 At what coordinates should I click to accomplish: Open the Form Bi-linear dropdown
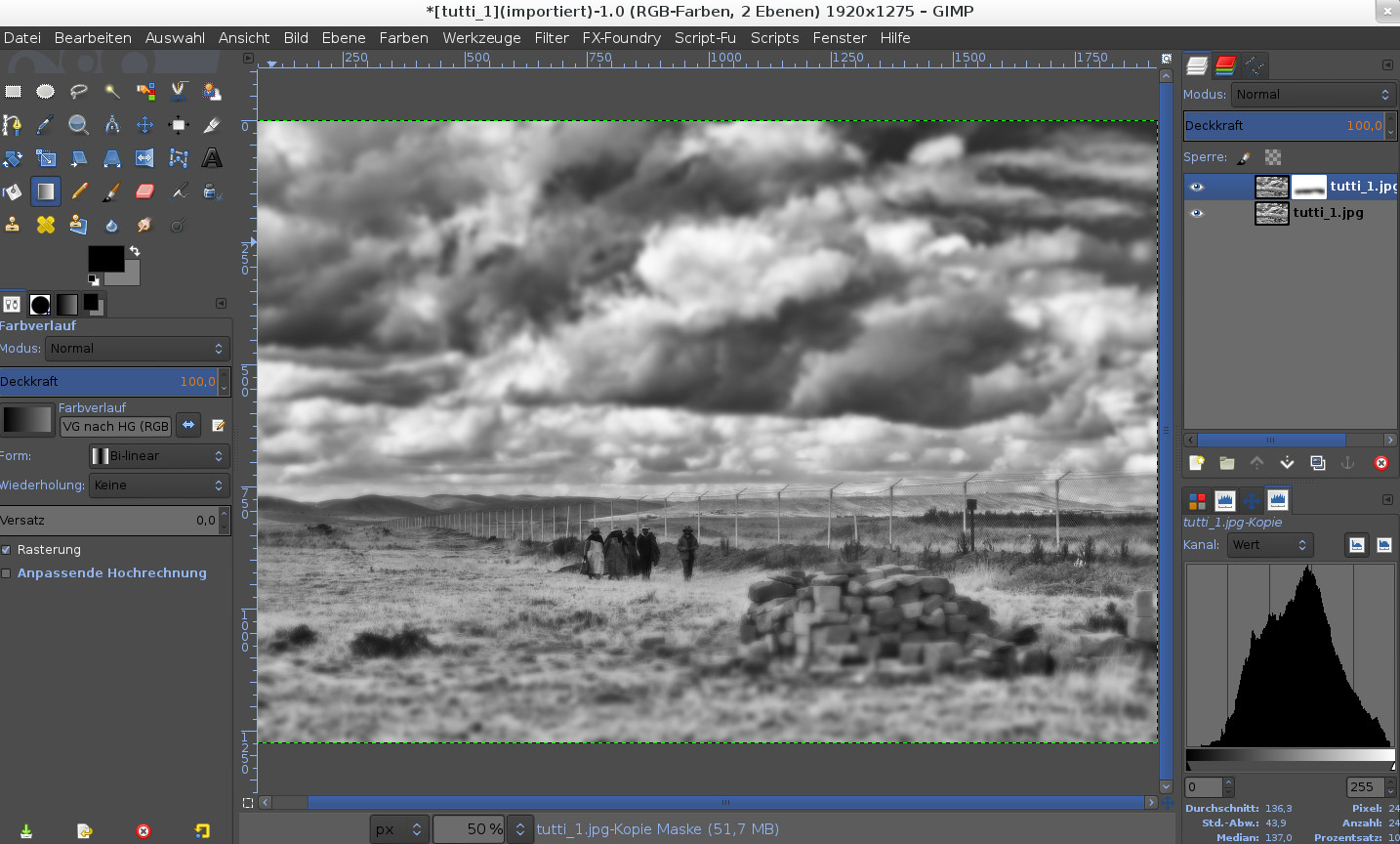[x=158, y=456]
